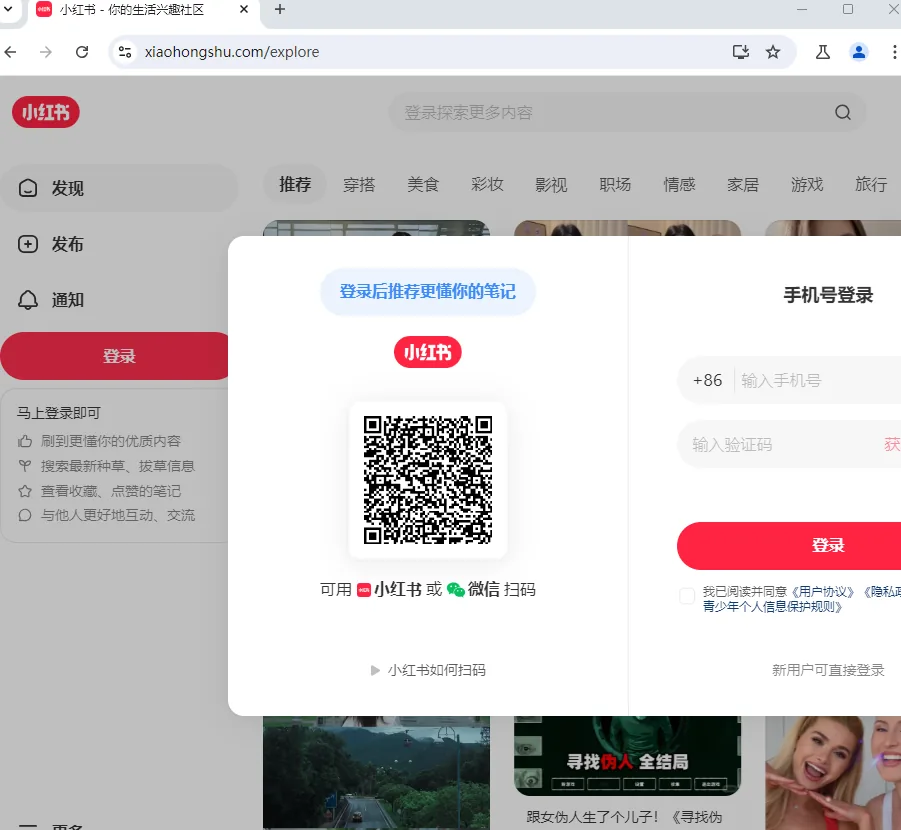Open the Chrome profile avatar
This screenshot has width=901, height=830.
tap(858, 52)
